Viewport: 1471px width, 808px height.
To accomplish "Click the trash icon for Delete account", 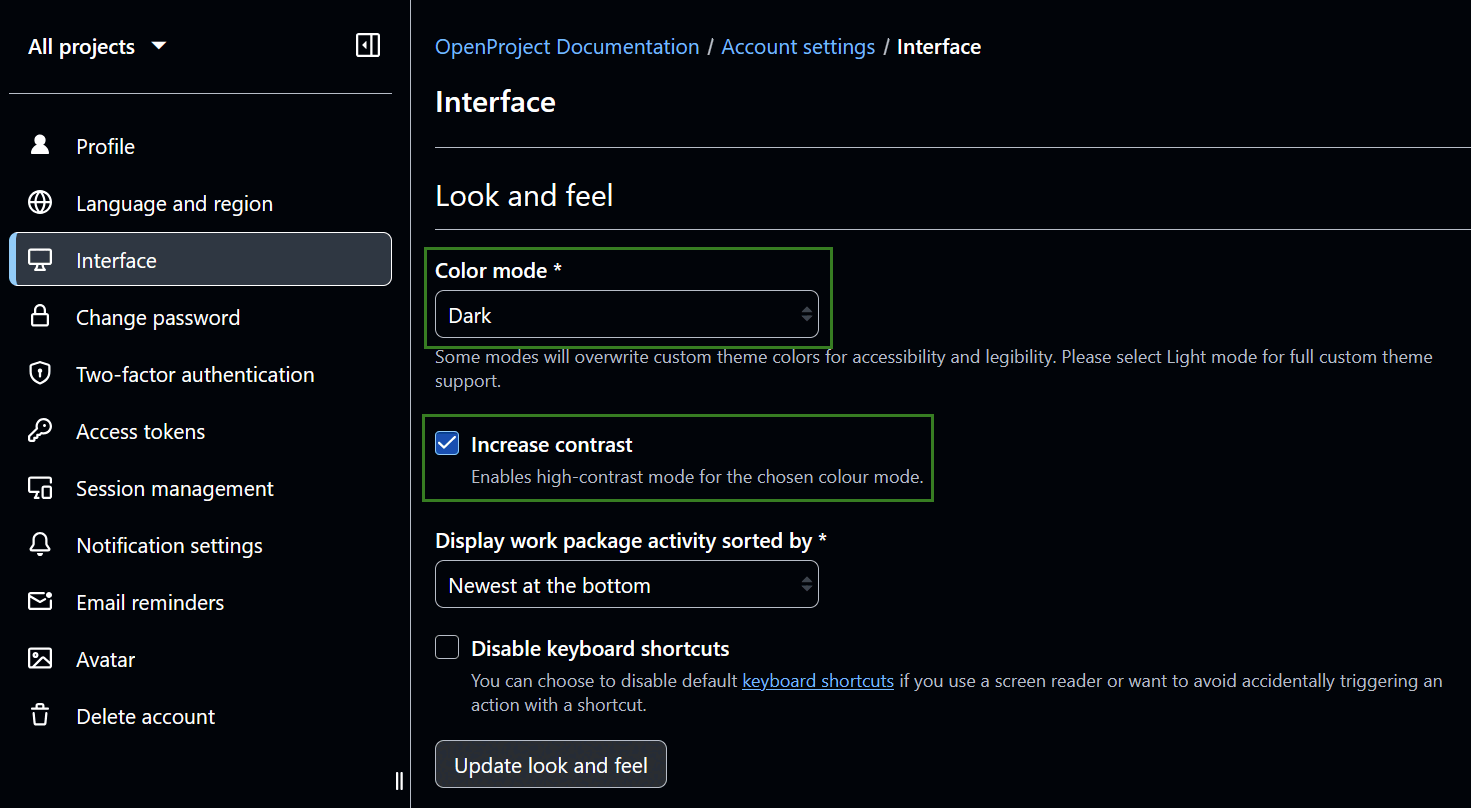I will 40,716.
